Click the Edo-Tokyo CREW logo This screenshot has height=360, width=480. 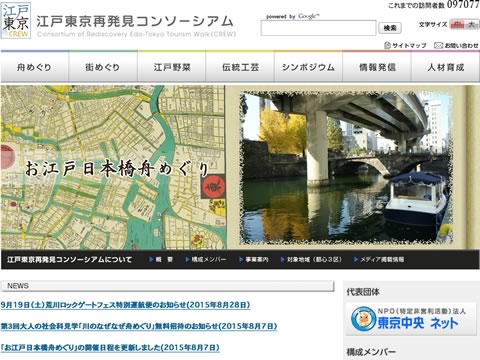point(16,21)
